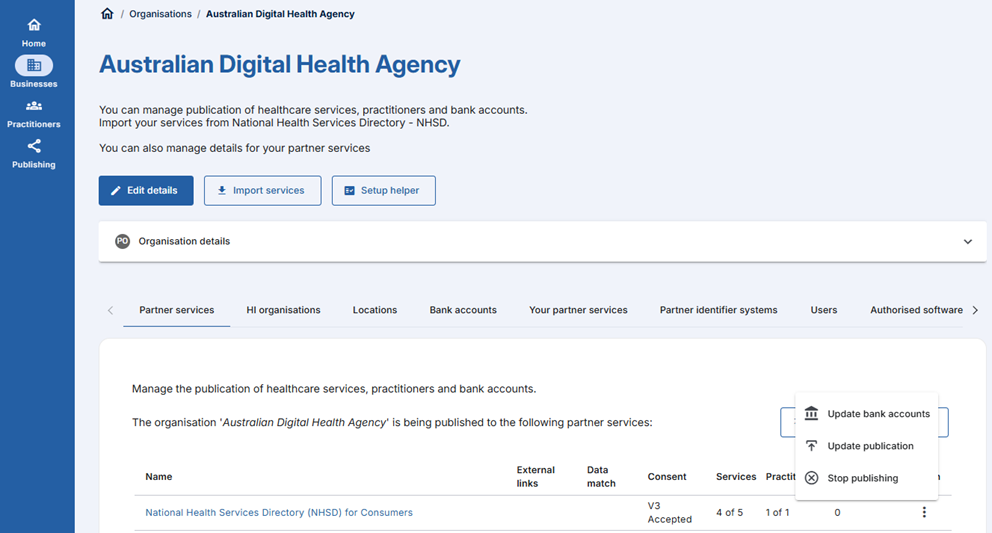Viewport: 992px width, 533px height.
Task: Open Your partner services tab
Action: [x=578, y=310]
